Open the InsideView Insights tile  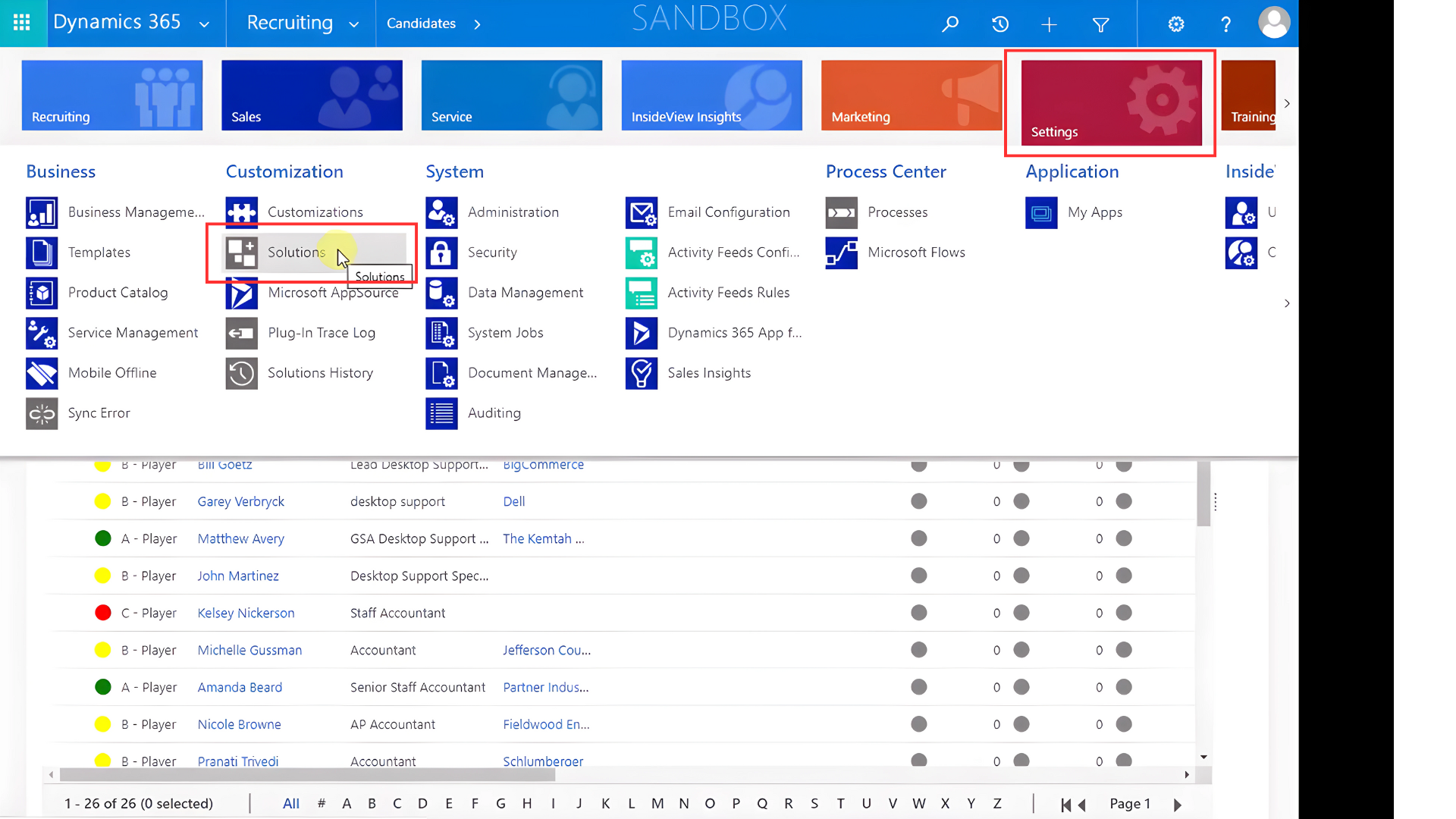(712, 96)
